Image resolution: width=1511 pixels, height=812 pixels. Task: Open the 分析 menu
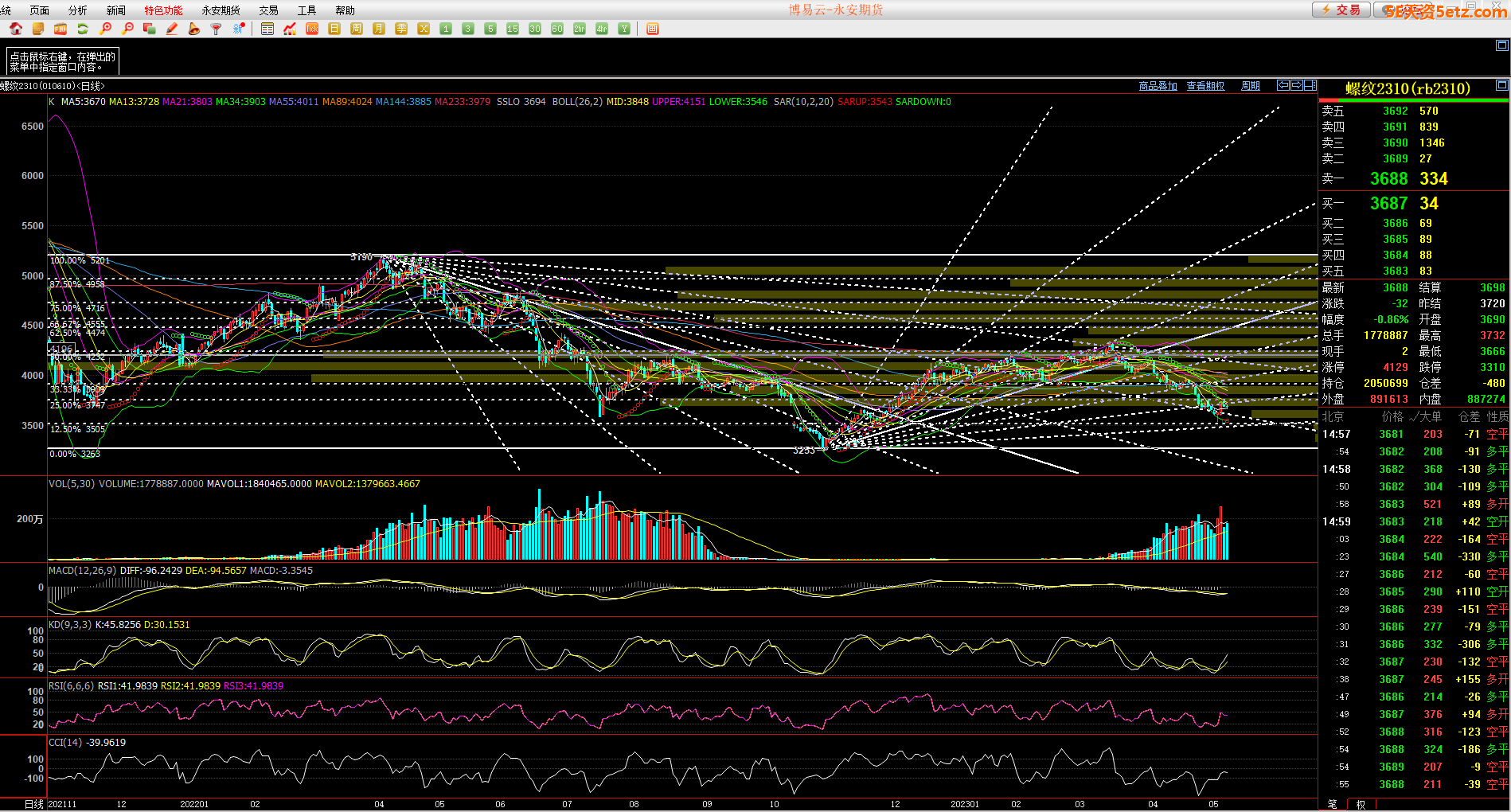tap(77, 10)
